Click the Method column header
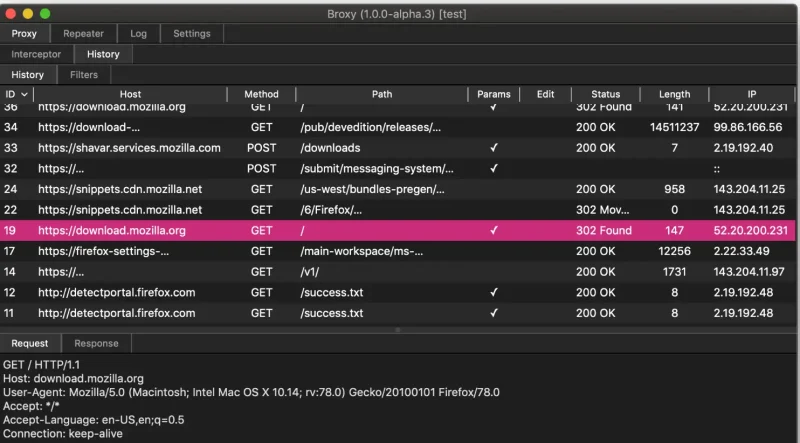This screenshot has height=443, width=800. coord(261,94)
